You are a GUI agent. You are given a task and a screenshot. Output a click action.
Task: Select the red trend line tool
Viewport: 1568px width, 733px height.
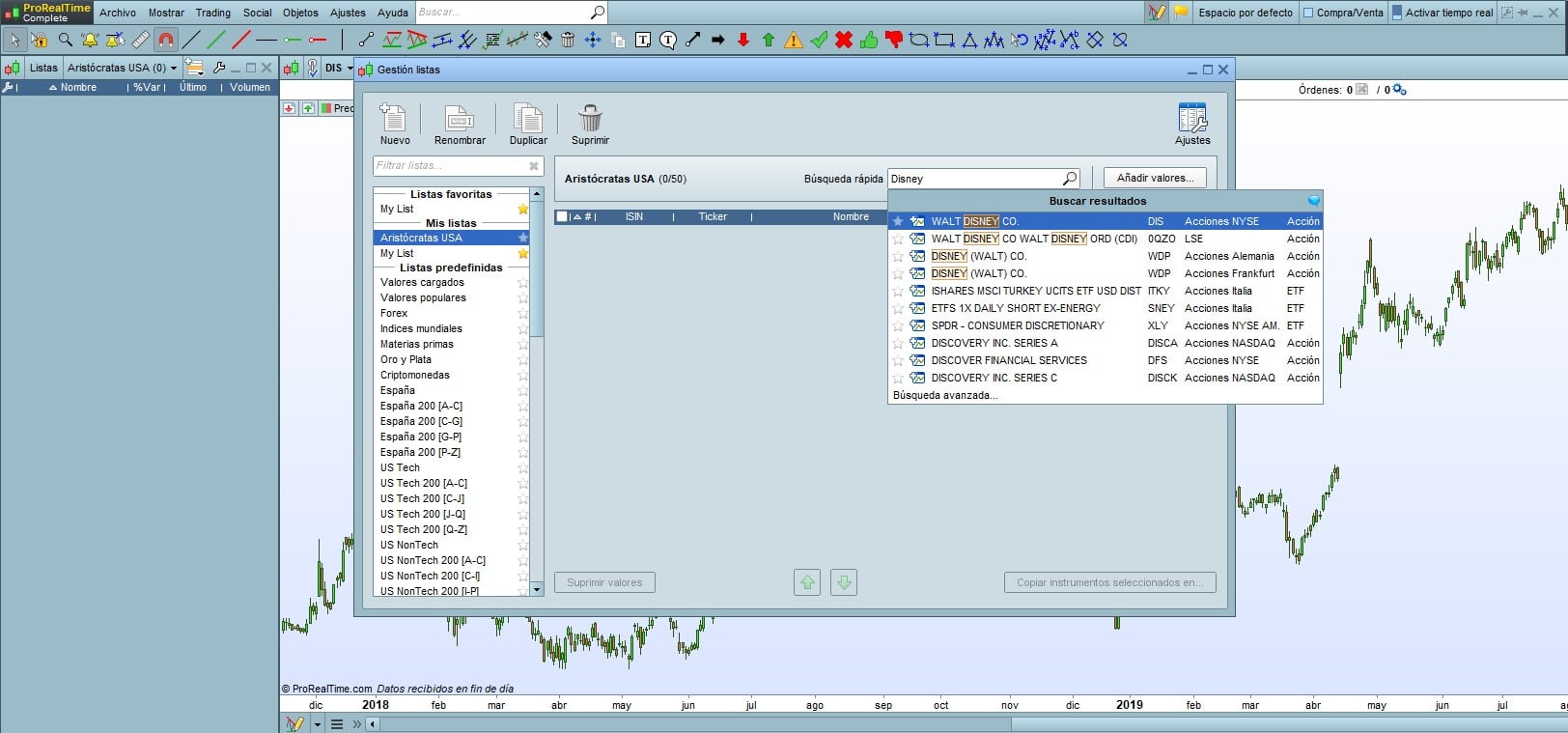pyautogui.click(x=241, y=40)
